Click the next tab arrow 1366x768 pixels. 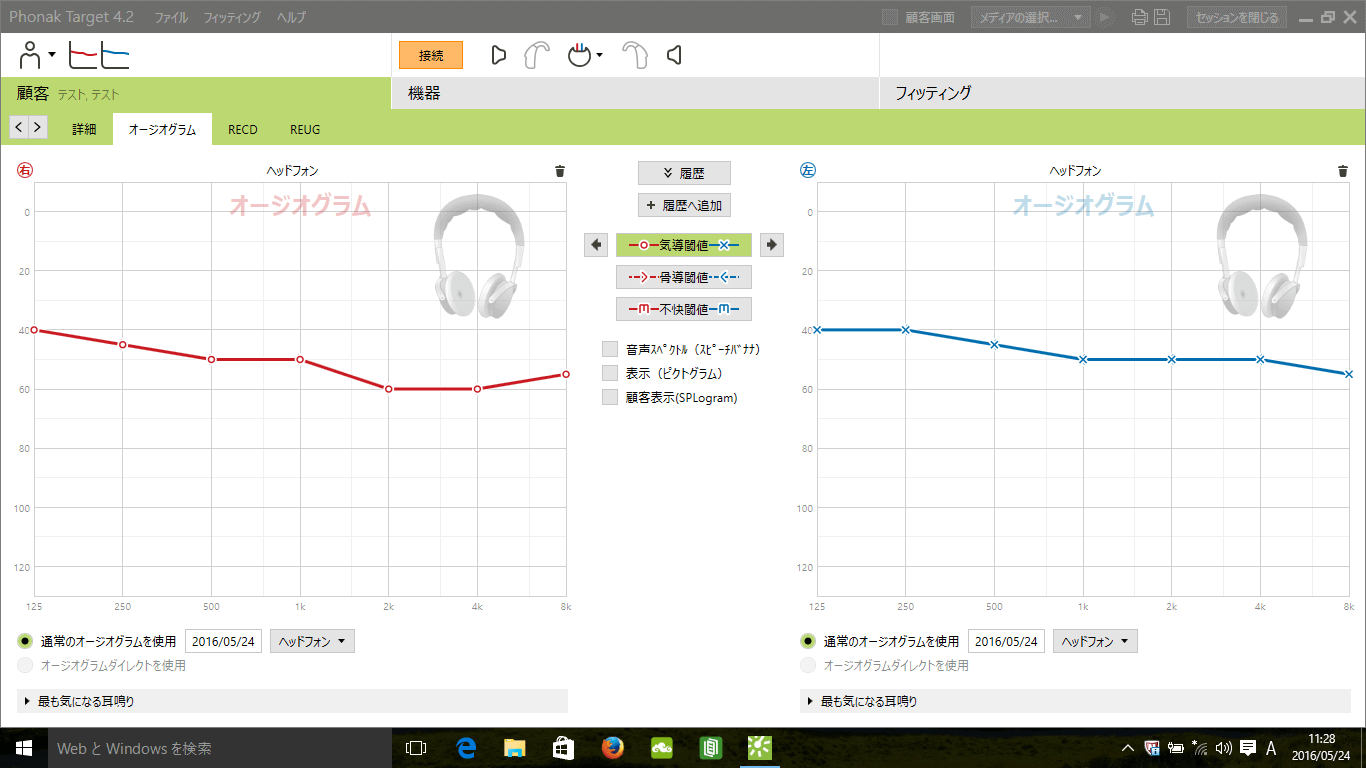pos(37,127)
